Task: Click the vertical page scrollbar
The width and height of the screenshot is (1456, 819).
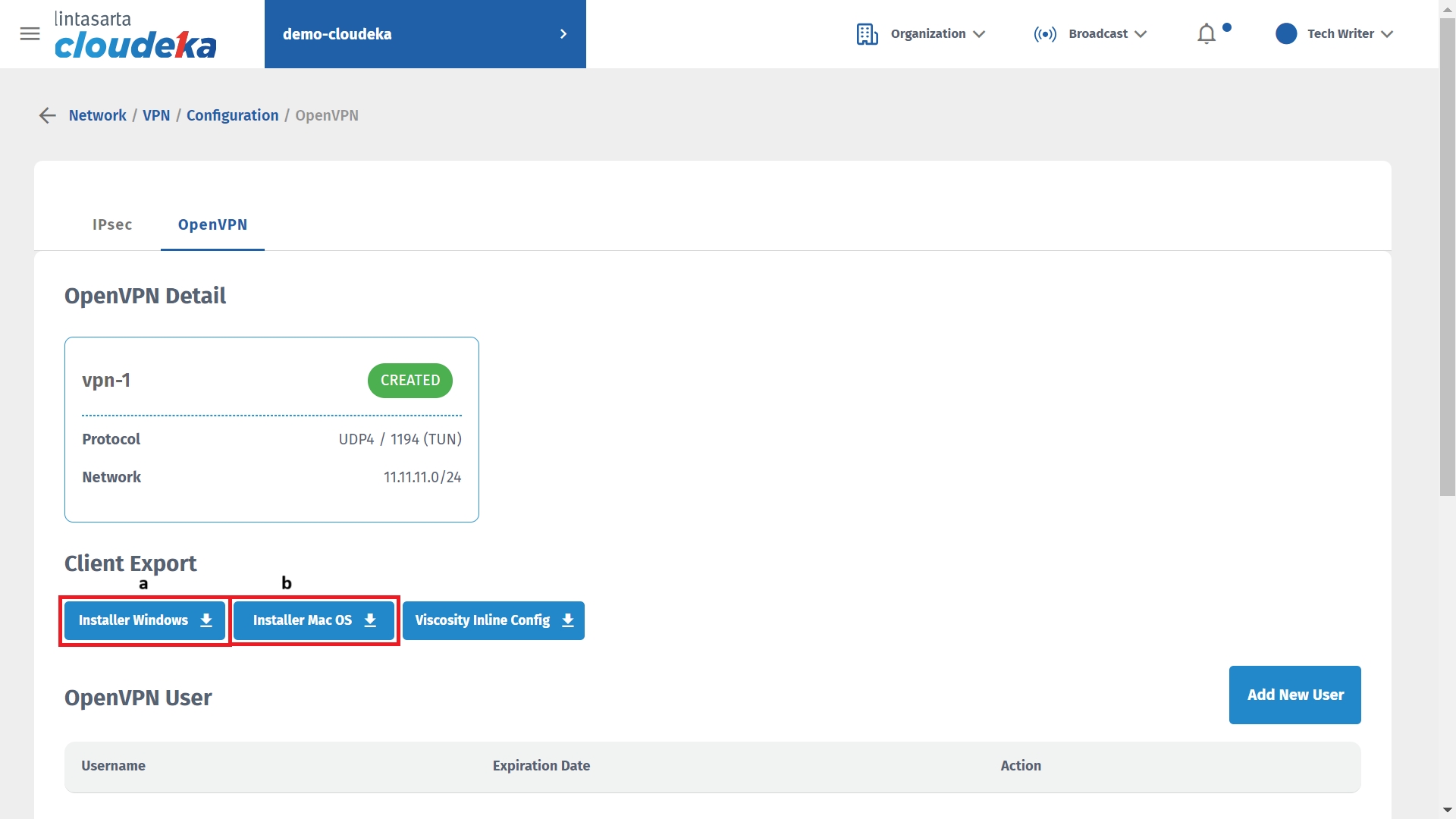Action: coord(1447,258)
